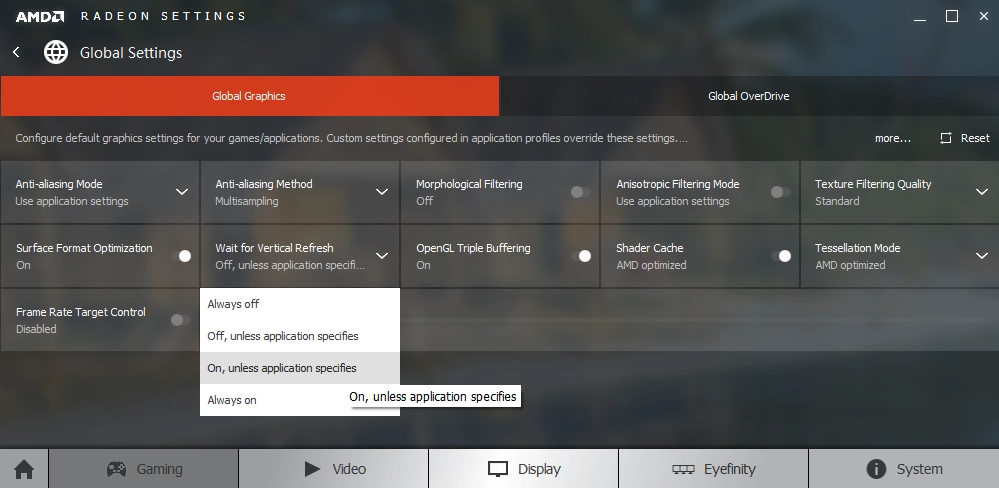Disable Surface Format Optimization switch
Screen dimensions: 999x488
click(x=182, y=256)
